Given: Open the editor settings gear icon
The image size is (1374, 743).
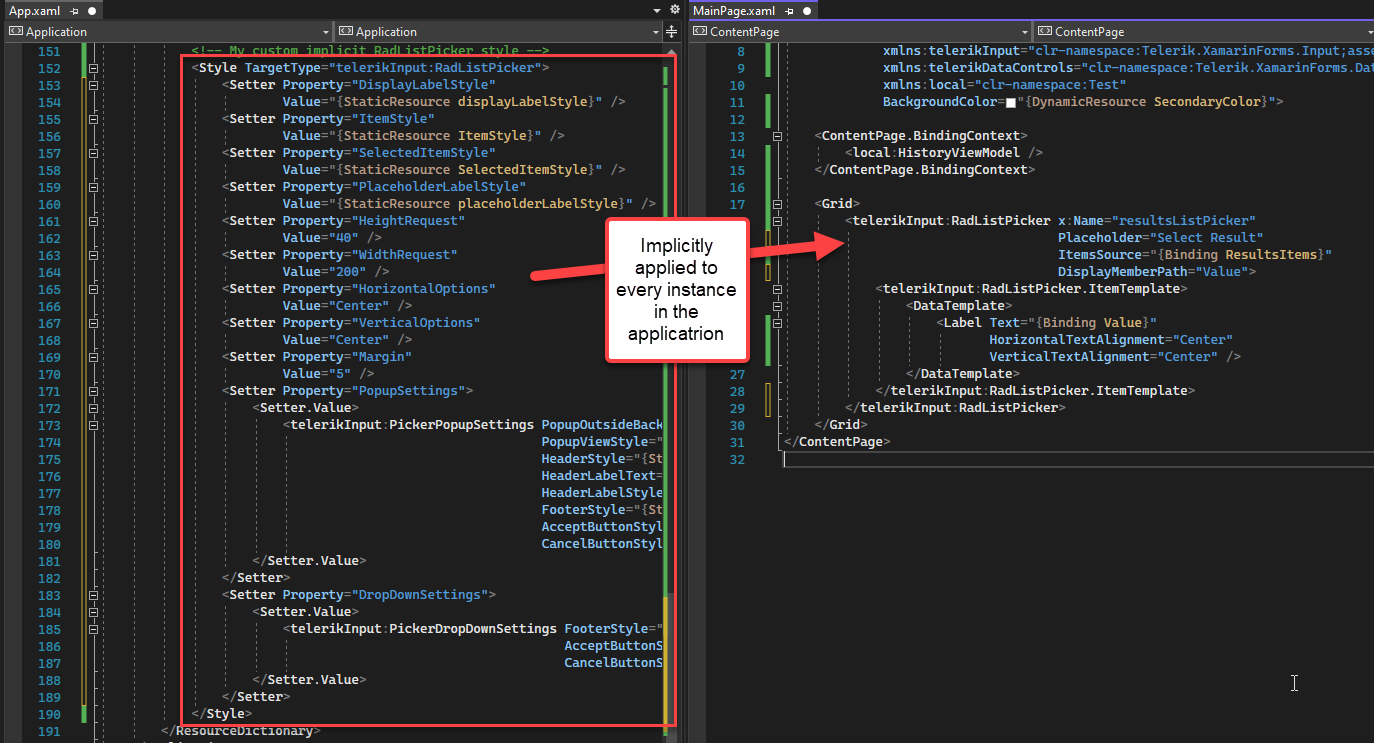Looking at the screenshot, I should (x=674, y=10).
